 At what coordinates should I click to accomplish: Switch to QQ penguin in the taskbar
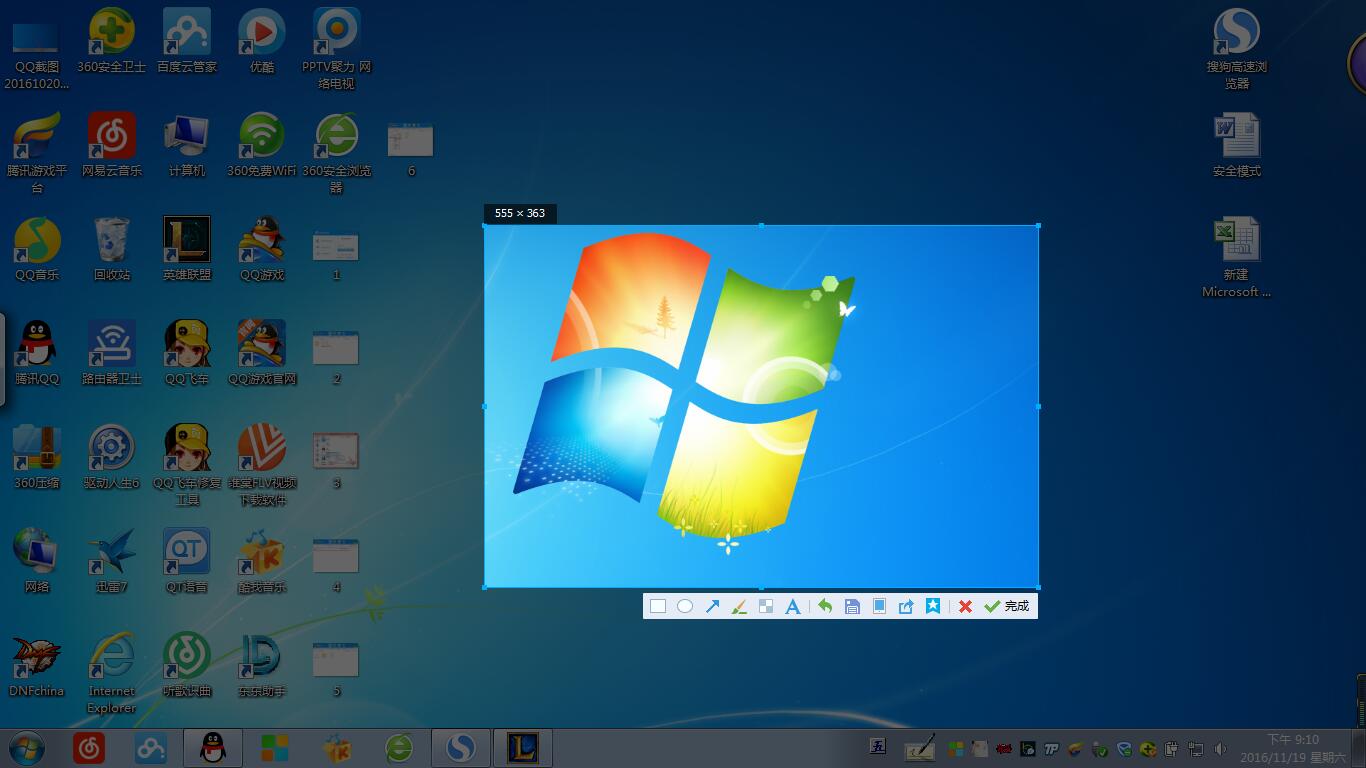(x=213, y=747)
